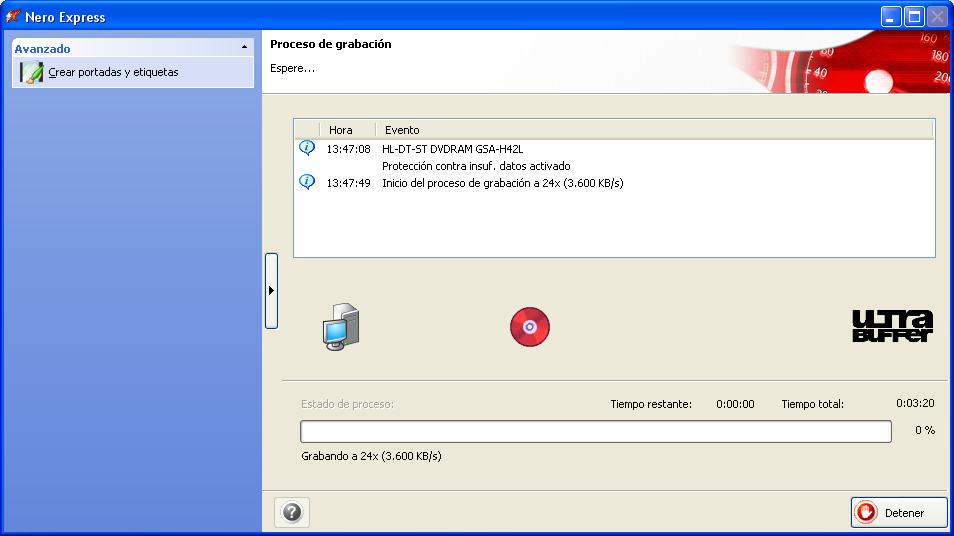
Task: Click 13:47:49 time cell
Action: [x=349, y=183]
